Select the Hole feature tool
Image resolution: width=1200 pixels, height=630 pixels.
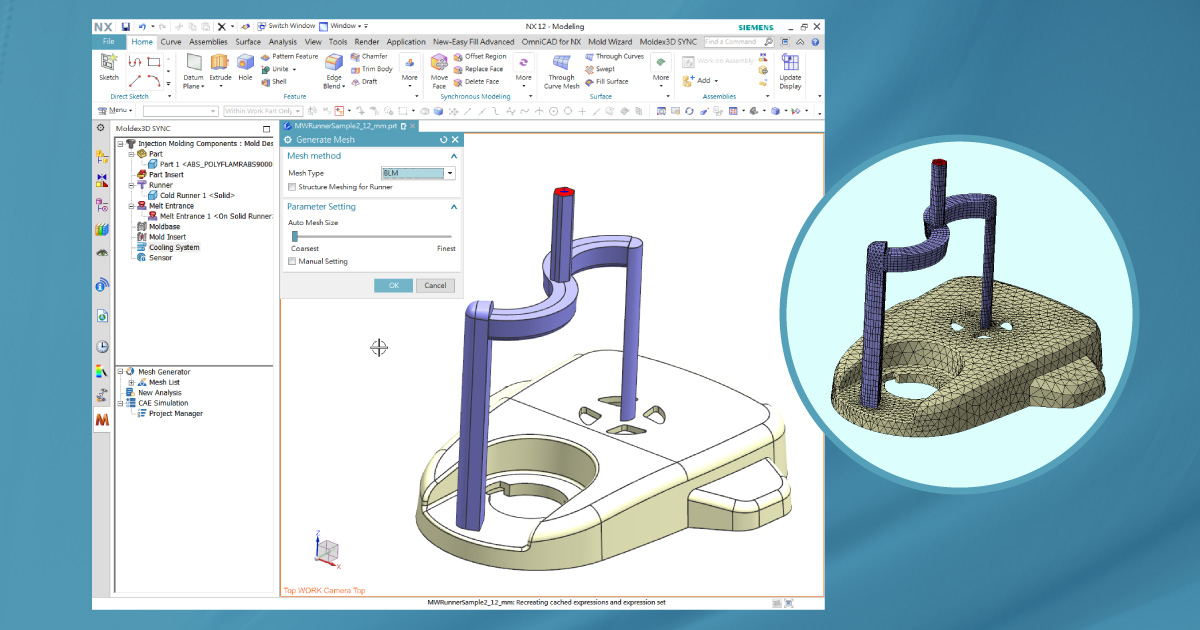[245, 63]
